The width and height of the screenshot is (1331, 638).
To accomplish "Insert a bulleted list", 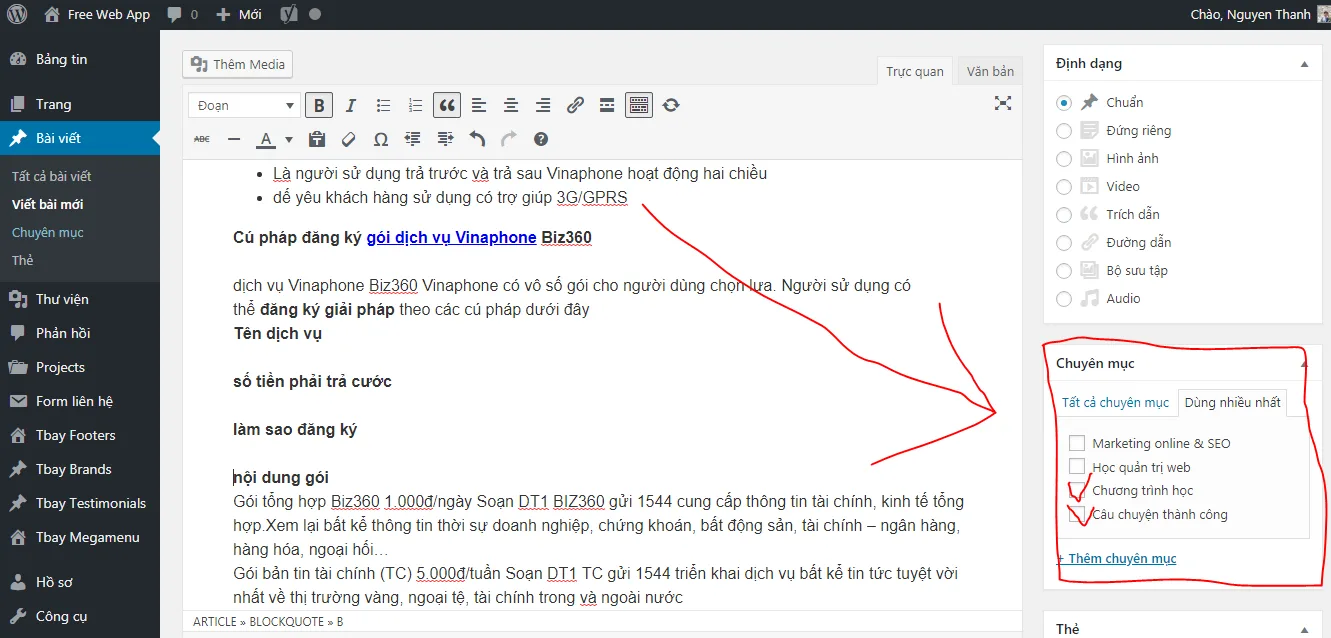I will click(x=383, y=105).
